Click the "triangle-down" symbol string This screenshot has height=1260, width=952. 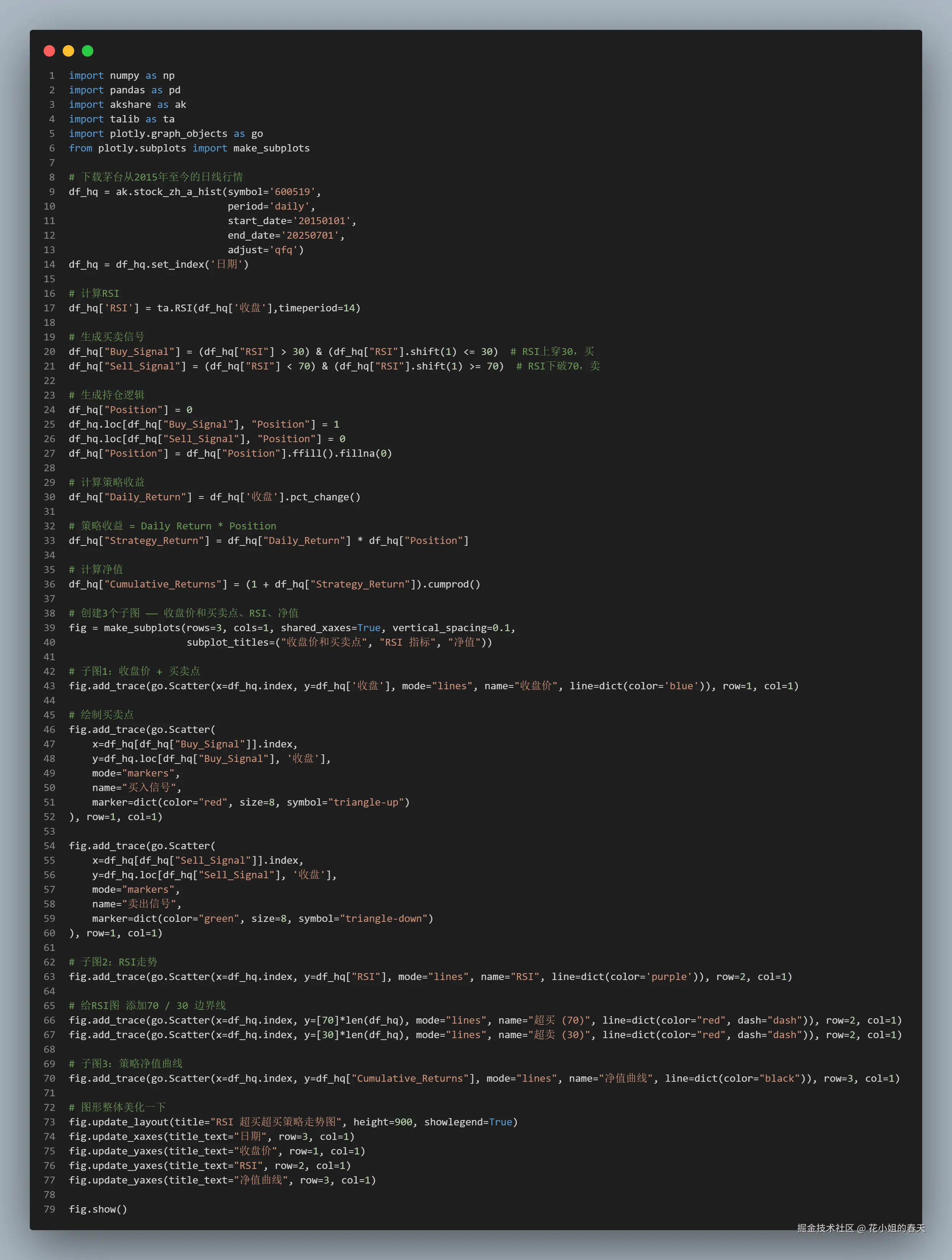pos(383,919)
